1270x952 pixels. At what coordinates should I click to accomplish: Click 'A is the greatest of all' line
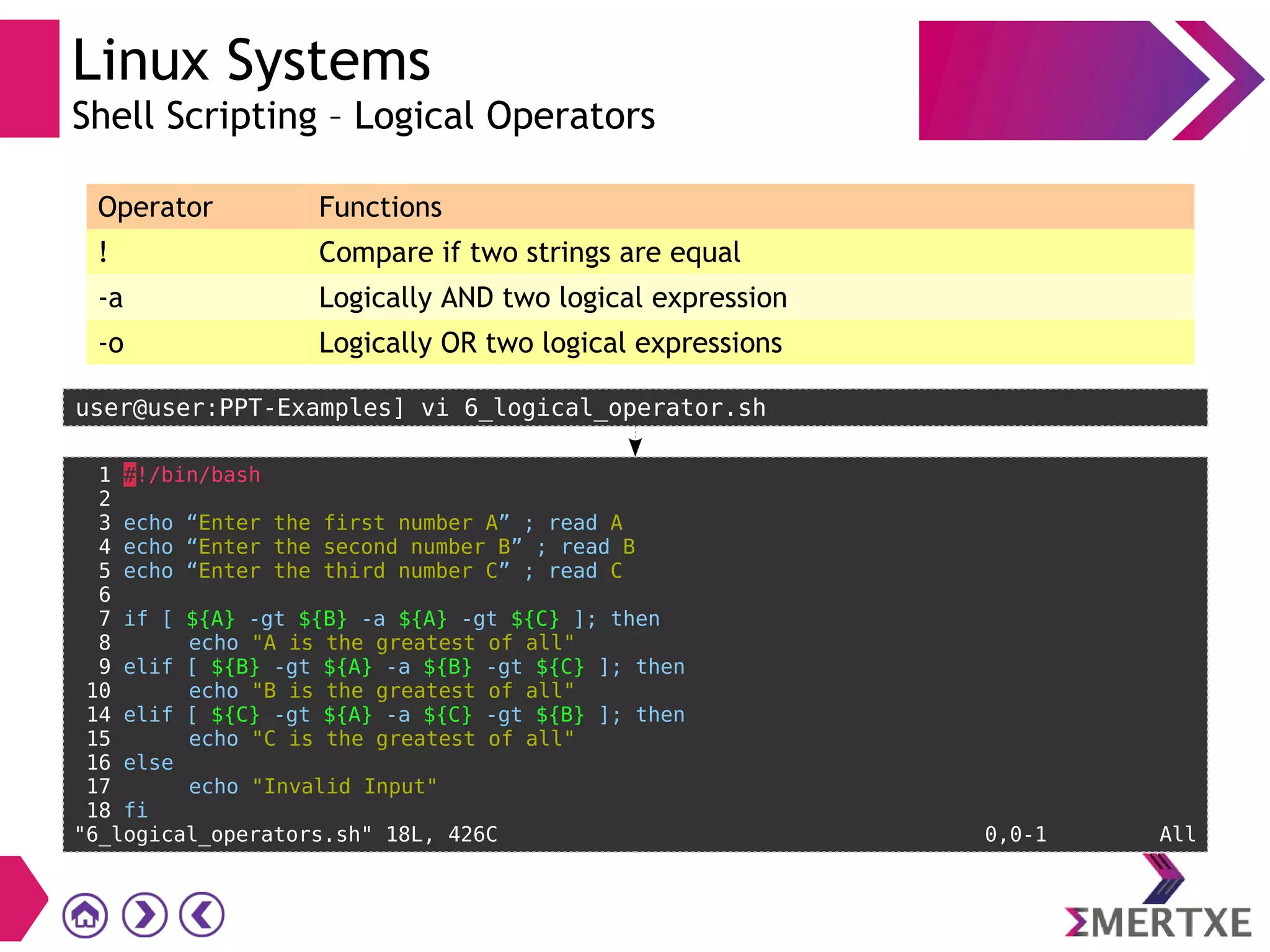point(381,643)
